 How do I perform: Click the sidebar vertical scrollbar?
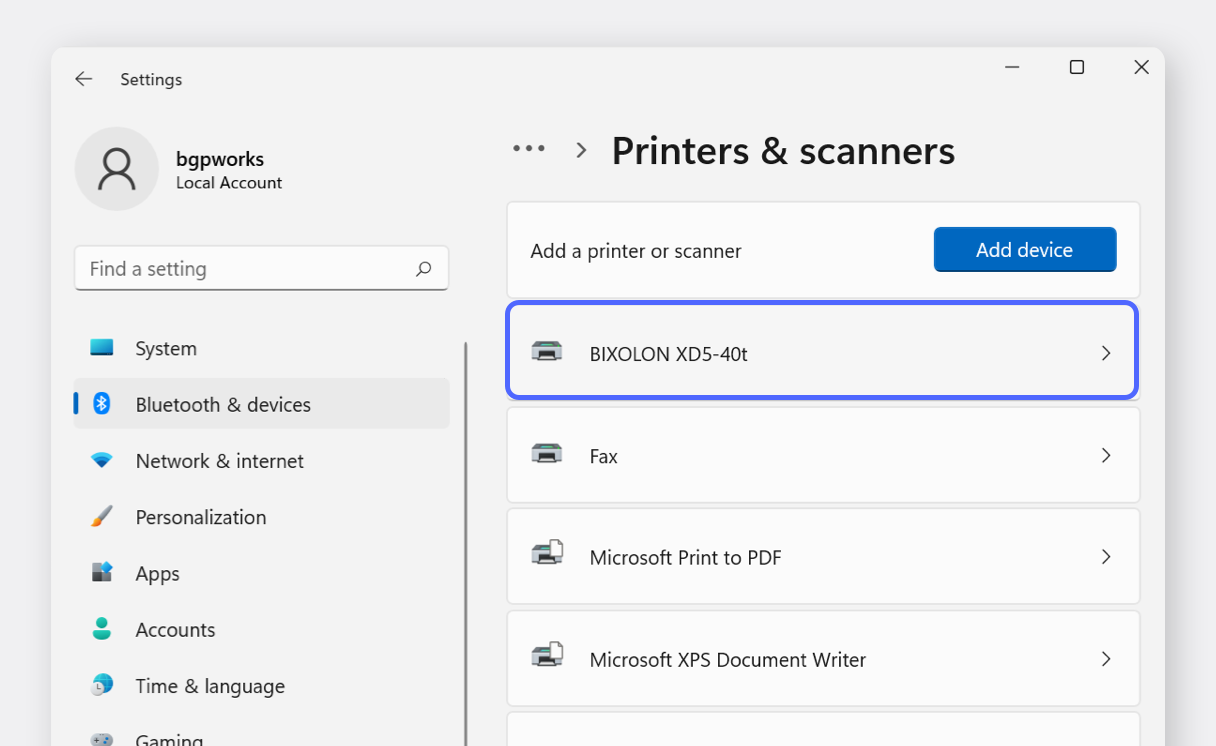(x=466, y=540)
